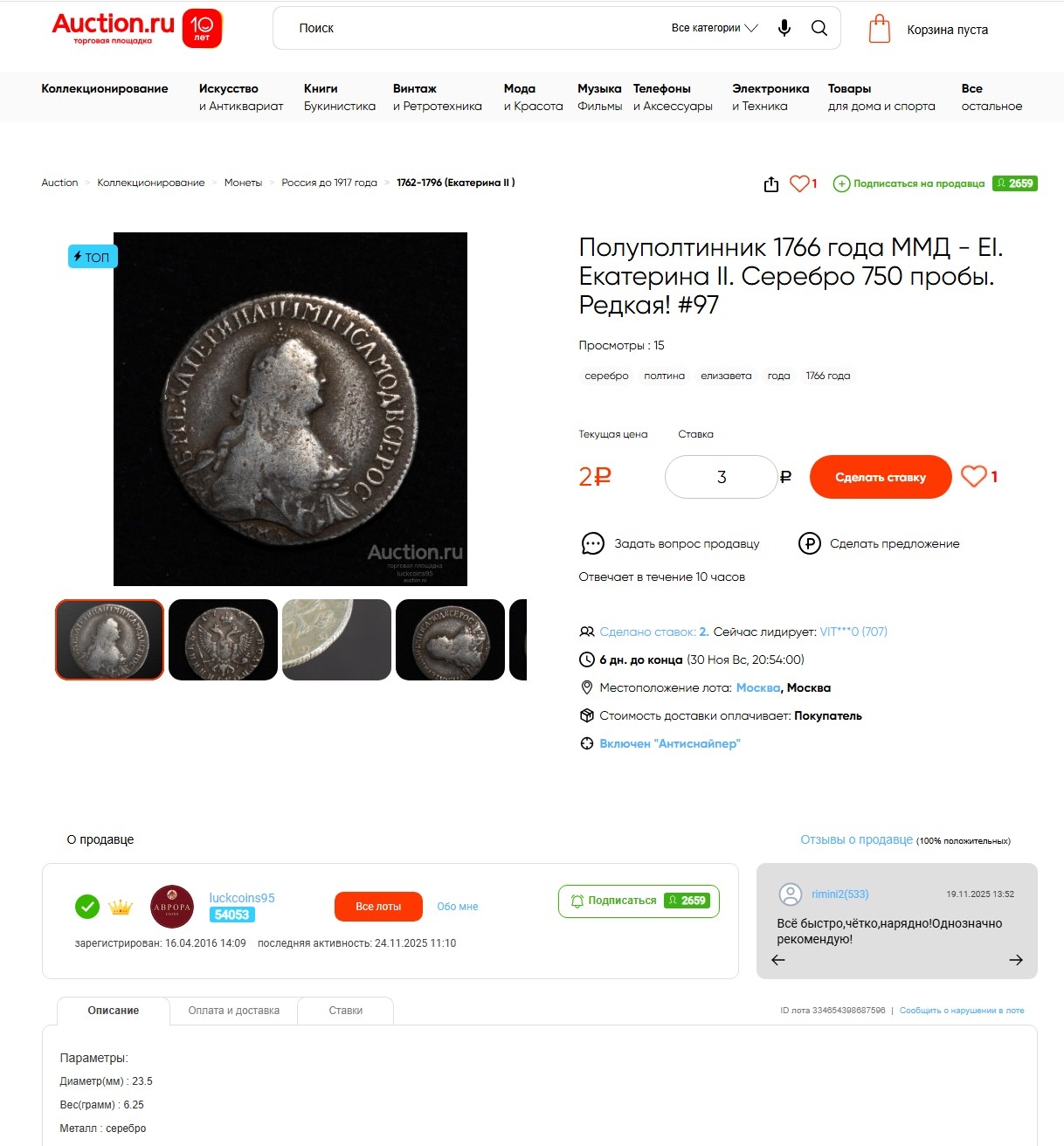Click the share icon above the title
This screenshot has width=1064, height=1146.
(x=771, y=184)
